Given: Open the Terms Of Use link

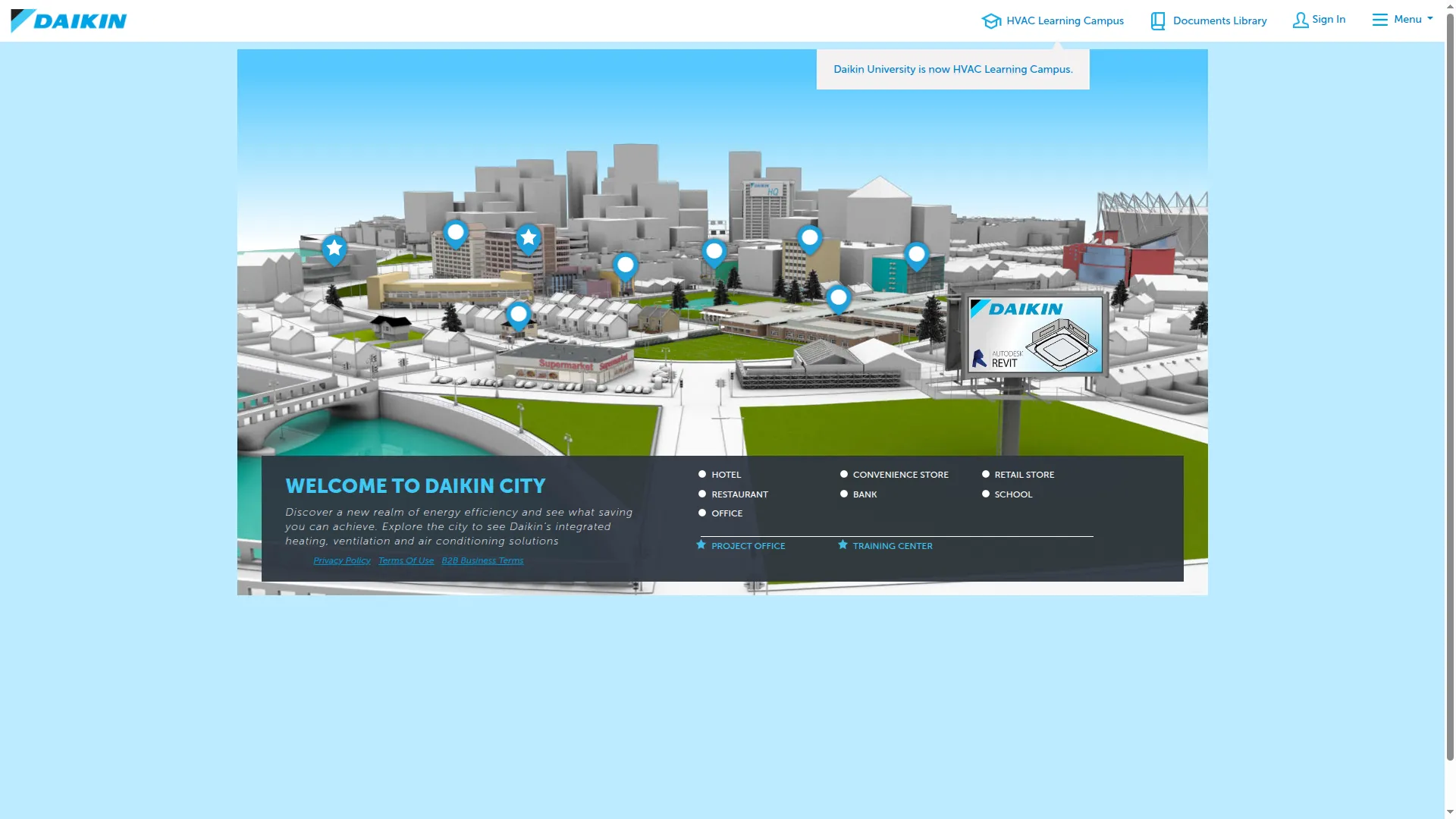Looking at the screenshot, I should coord(406,560).
